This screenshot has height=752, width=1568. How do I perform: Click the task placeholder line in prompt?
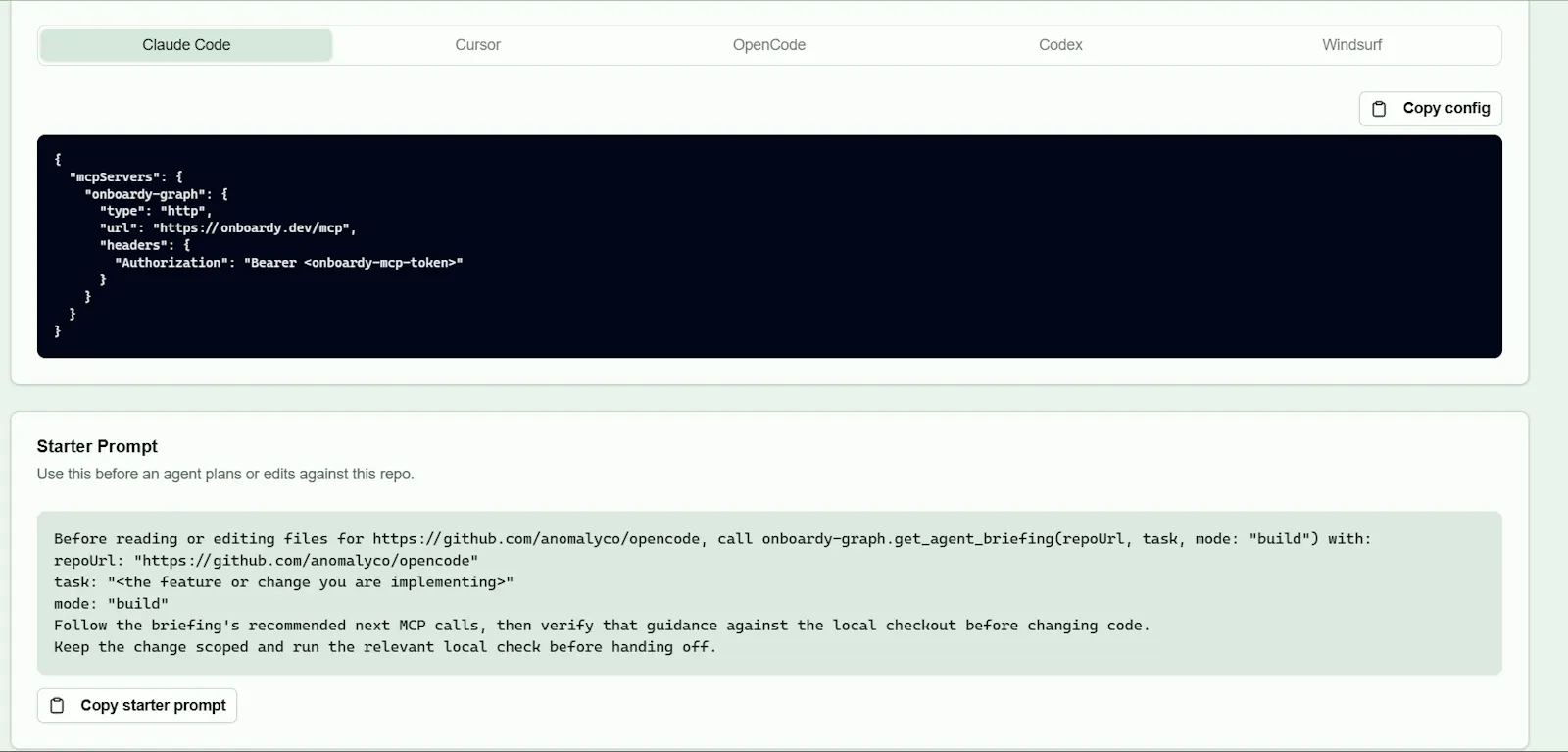284,582
